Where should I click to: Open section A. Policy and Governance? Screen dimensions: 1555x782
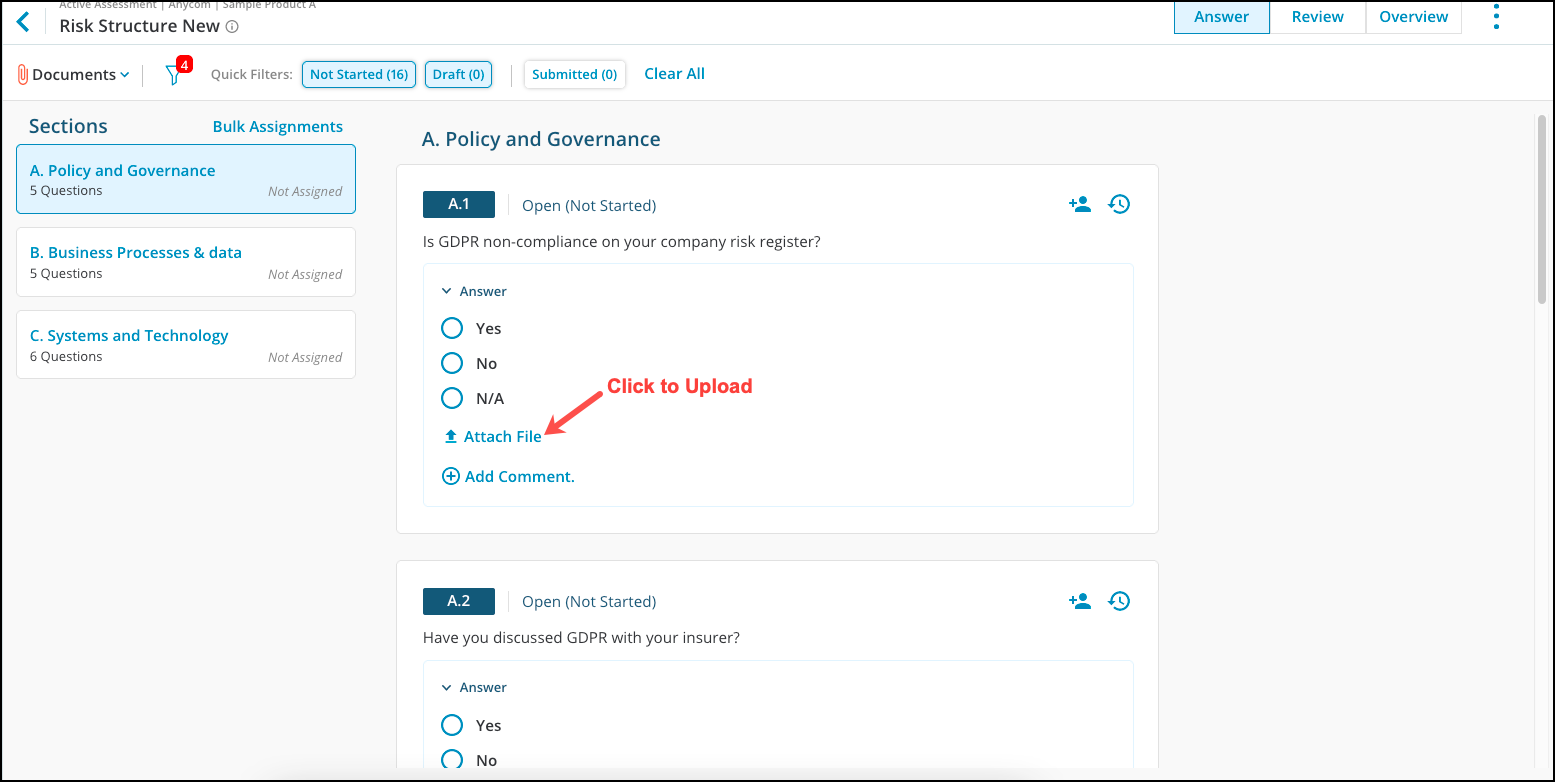coord(186,179)
